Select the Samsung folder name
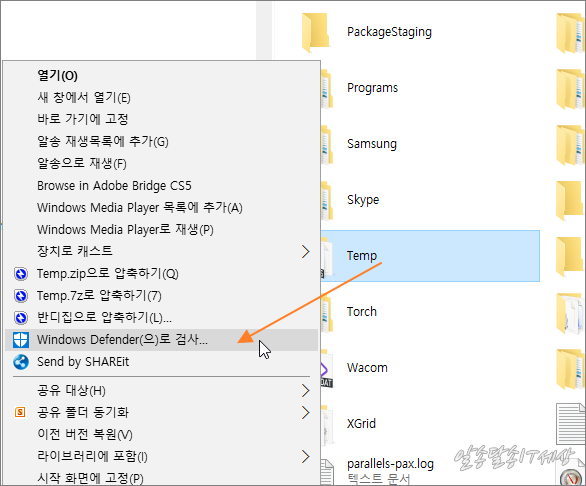The height and width of the screenshot is (486, 586). click(x=372, y=144)
